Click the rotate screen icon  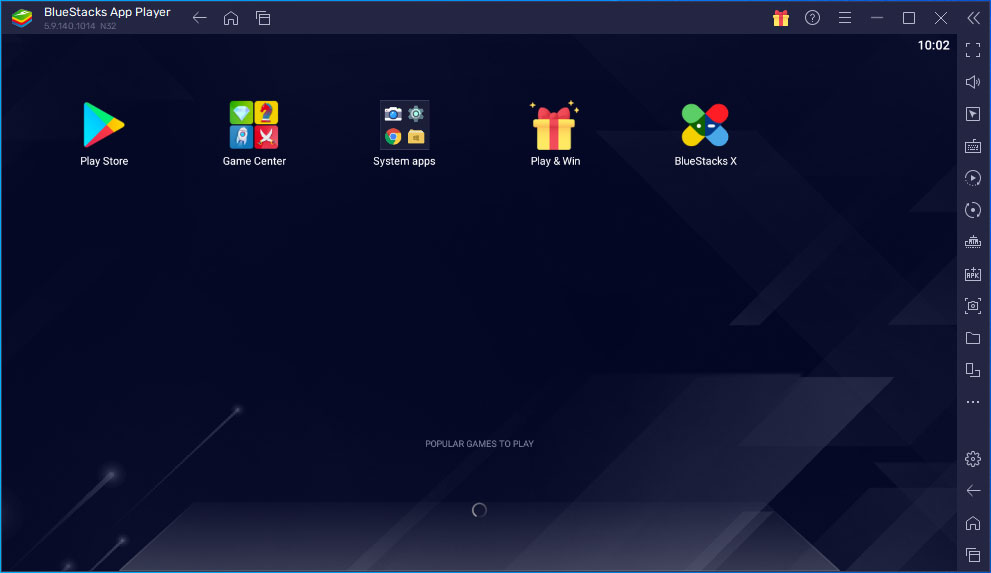[973, 370]
